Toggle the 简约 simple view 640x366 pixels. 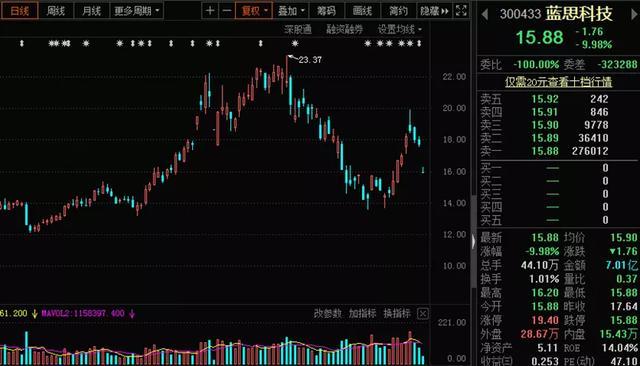pos(398,11)
